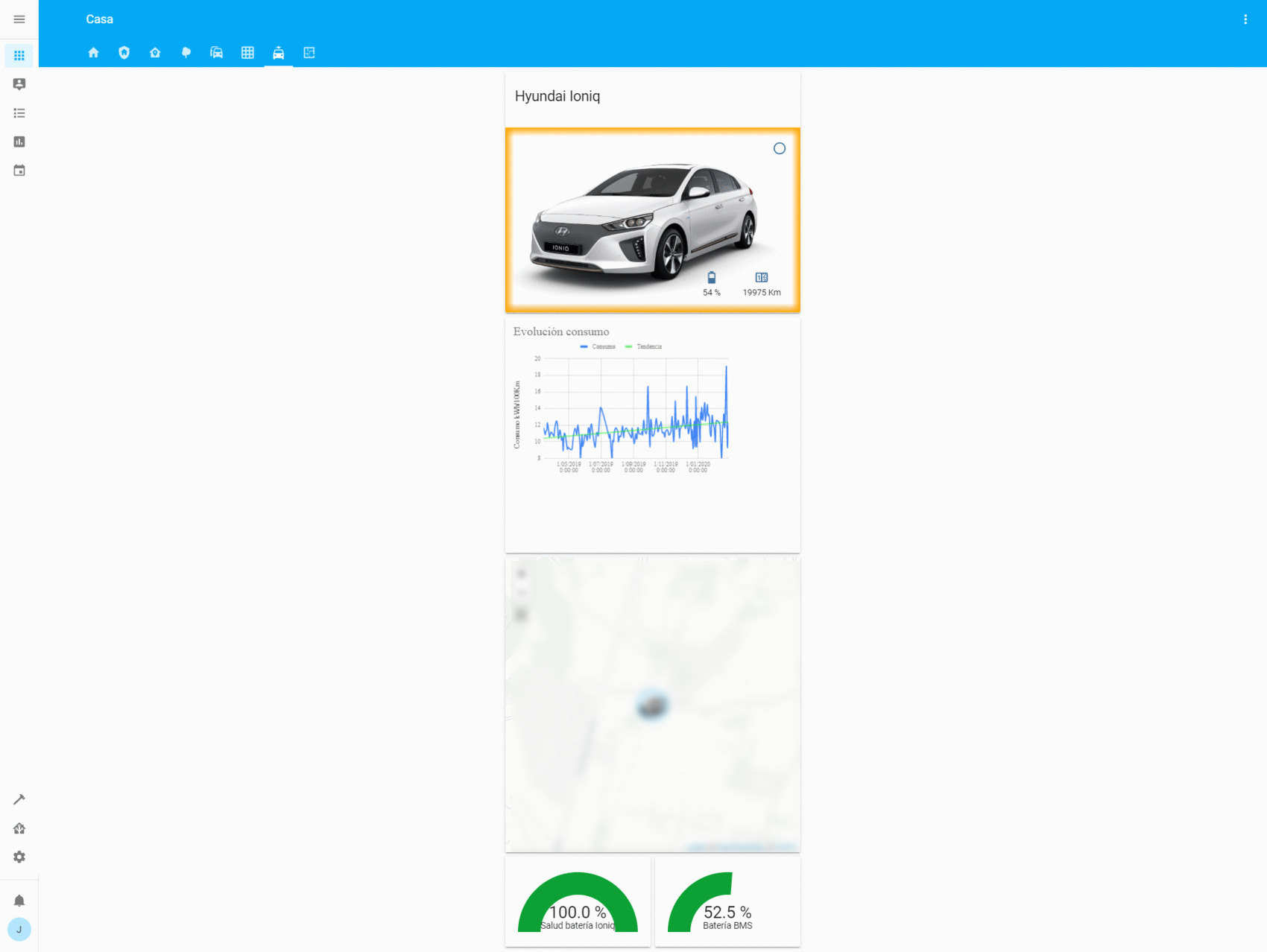This screenshot has width=1267, height=952.
Task: Click the Hyundai Ioniq card title
Action: click(x=557, y=96)
